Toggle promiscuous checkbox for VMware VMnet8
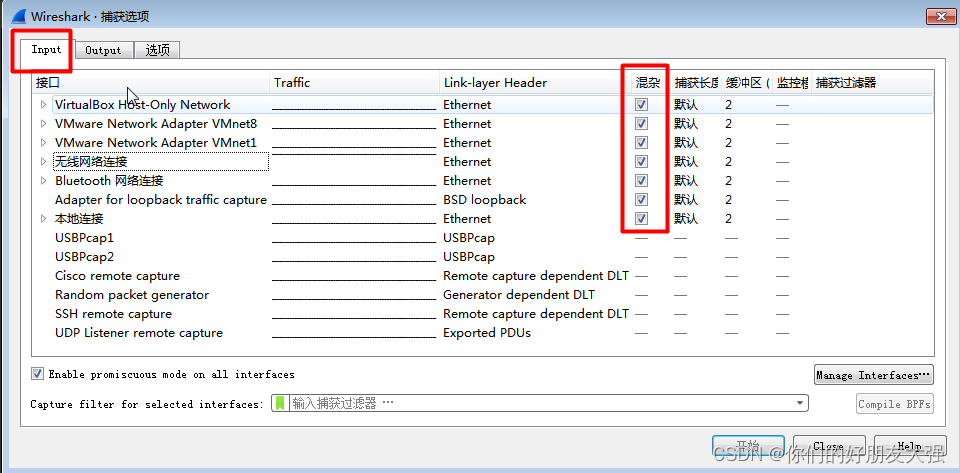Image resolution: width=960 pixels, height=473 pixels. click(x=642, y=124)
